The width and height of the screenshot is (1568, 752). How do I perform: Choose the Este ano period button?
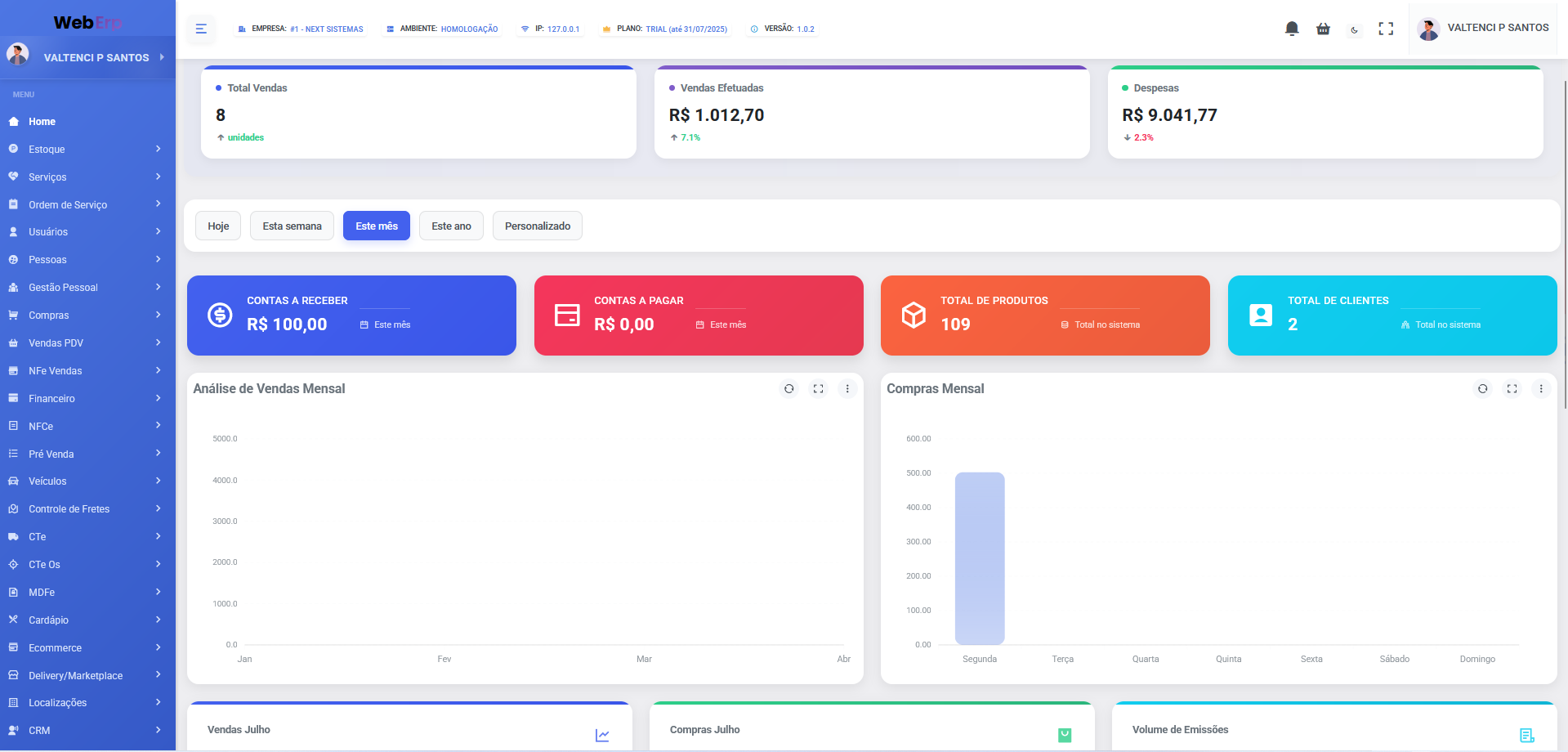point(451,226)
